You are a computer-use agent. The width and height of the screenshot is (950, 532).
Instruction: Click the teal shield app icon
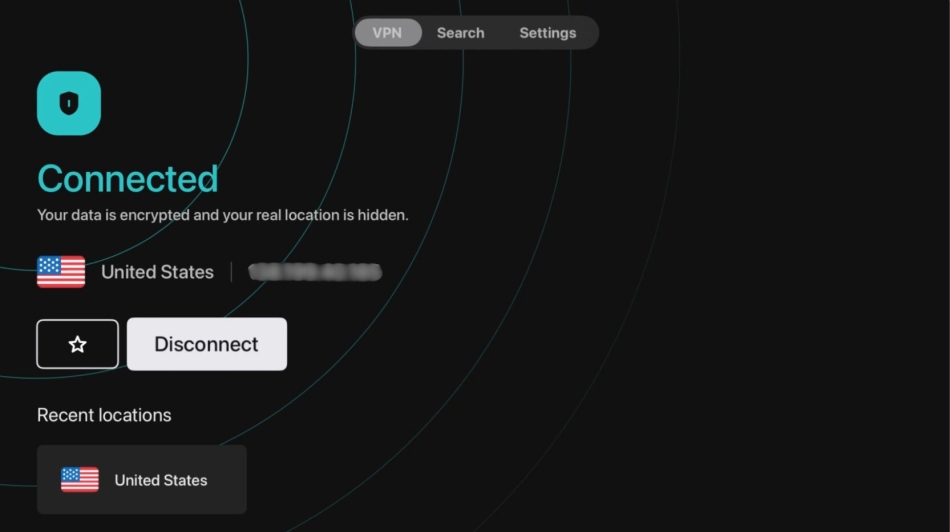(68, 104)
